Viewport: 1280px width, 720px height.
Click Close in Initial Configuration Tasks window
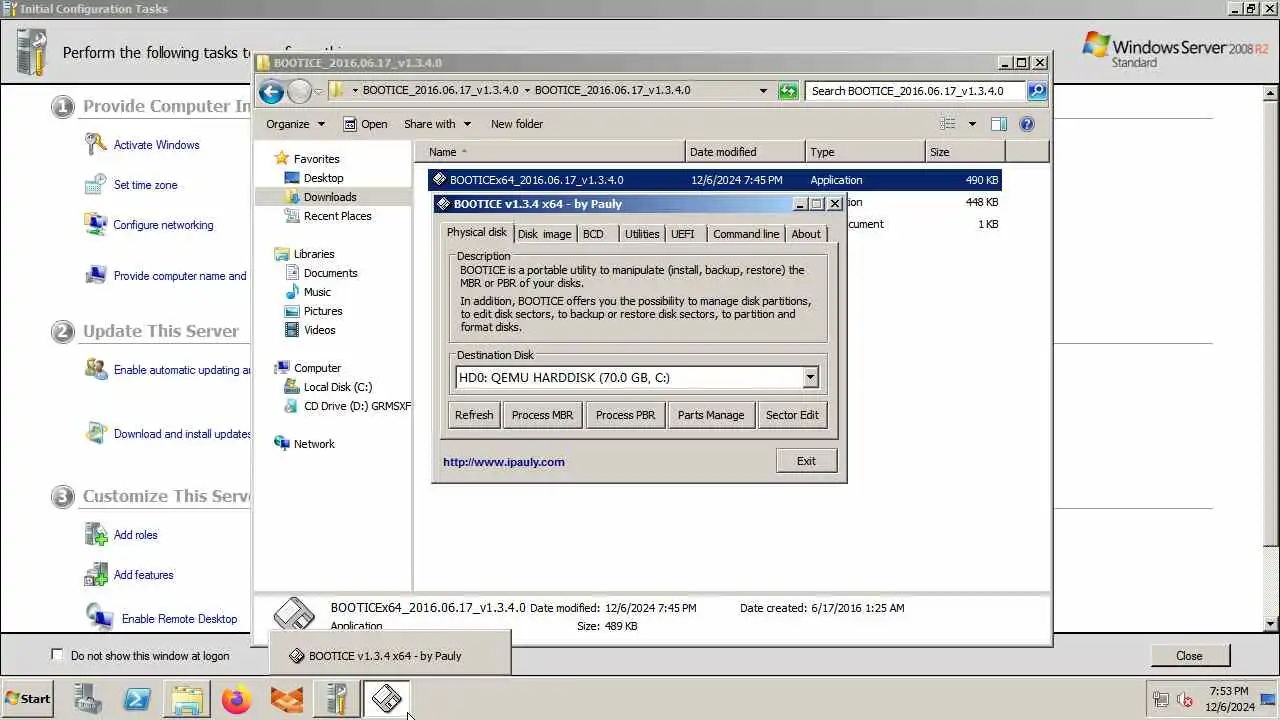1189,656
